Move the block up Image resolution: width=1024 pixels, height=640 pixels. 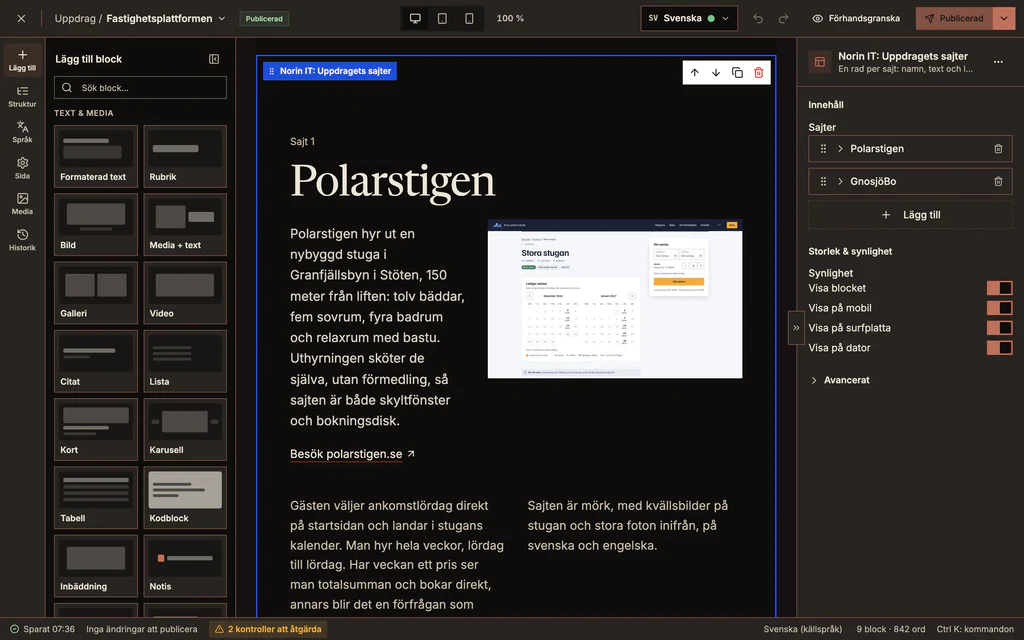pos(695,72)
